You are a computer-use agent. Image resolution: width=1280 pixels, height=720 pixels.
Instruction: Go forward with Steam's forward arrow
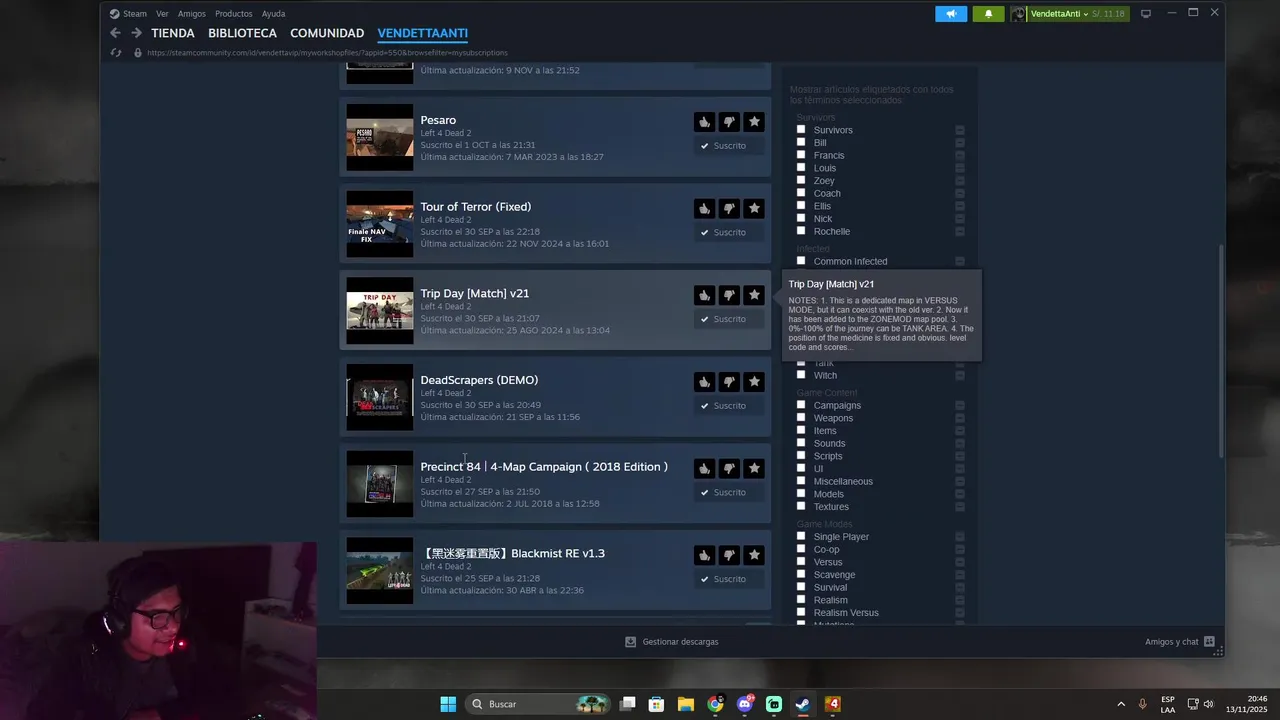(137, 33)
